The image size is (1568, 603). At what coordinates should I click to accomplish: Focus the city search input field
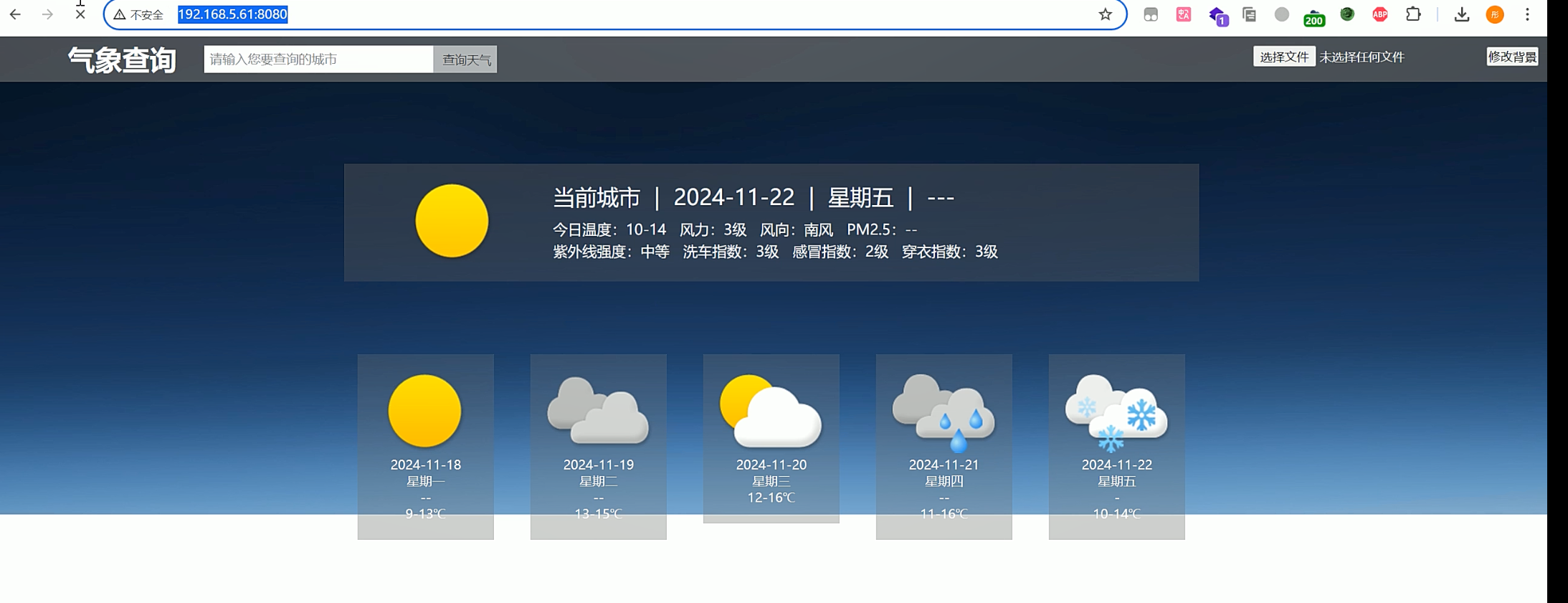tap(318, 59)
